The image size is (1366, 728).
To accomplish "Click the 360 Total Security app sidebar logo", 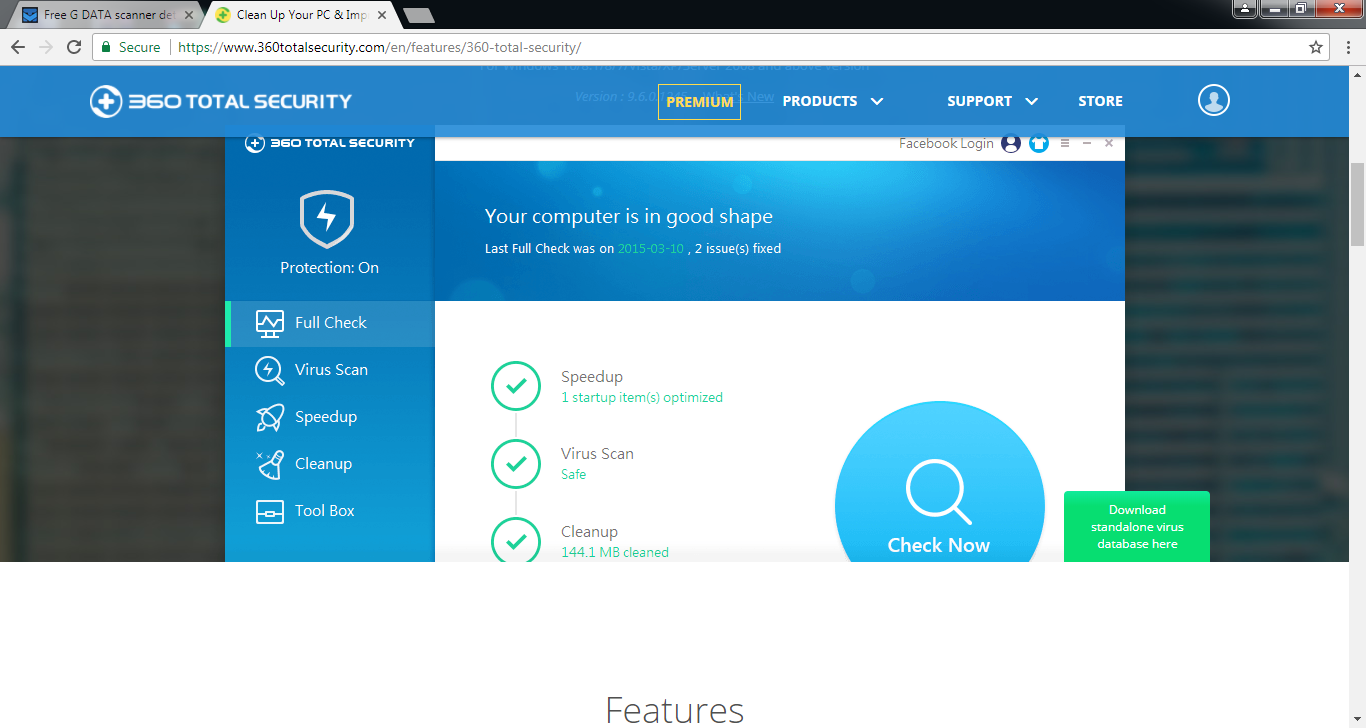I will click(330, 143).
